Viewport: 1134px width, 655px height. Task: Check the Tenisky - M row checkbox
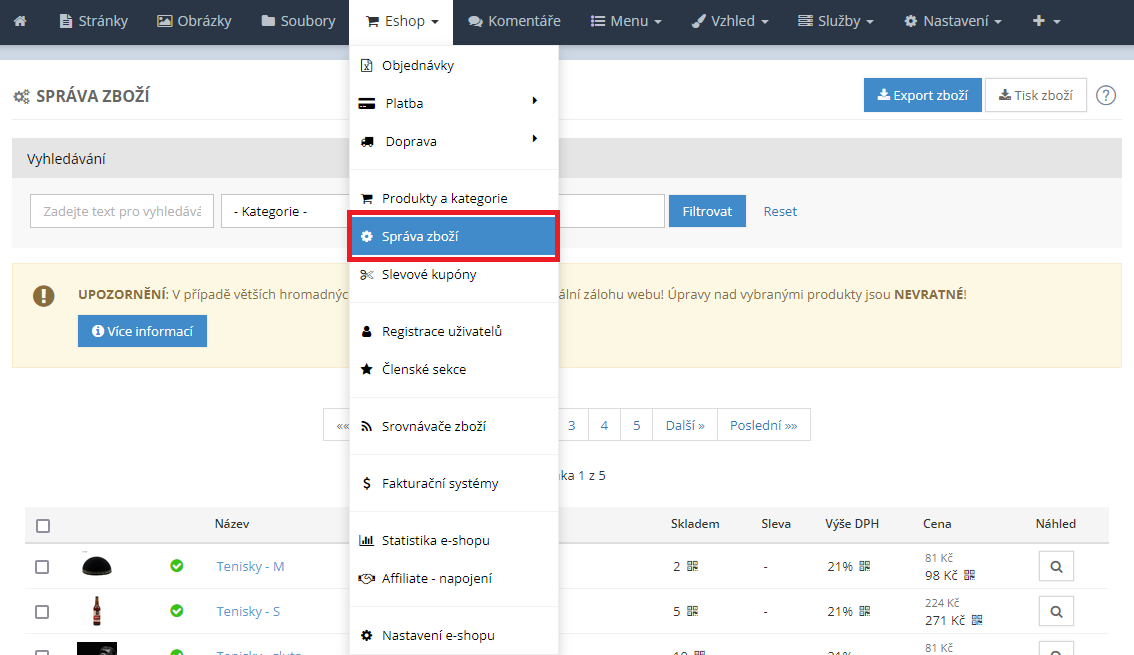[x=42, y=567]
